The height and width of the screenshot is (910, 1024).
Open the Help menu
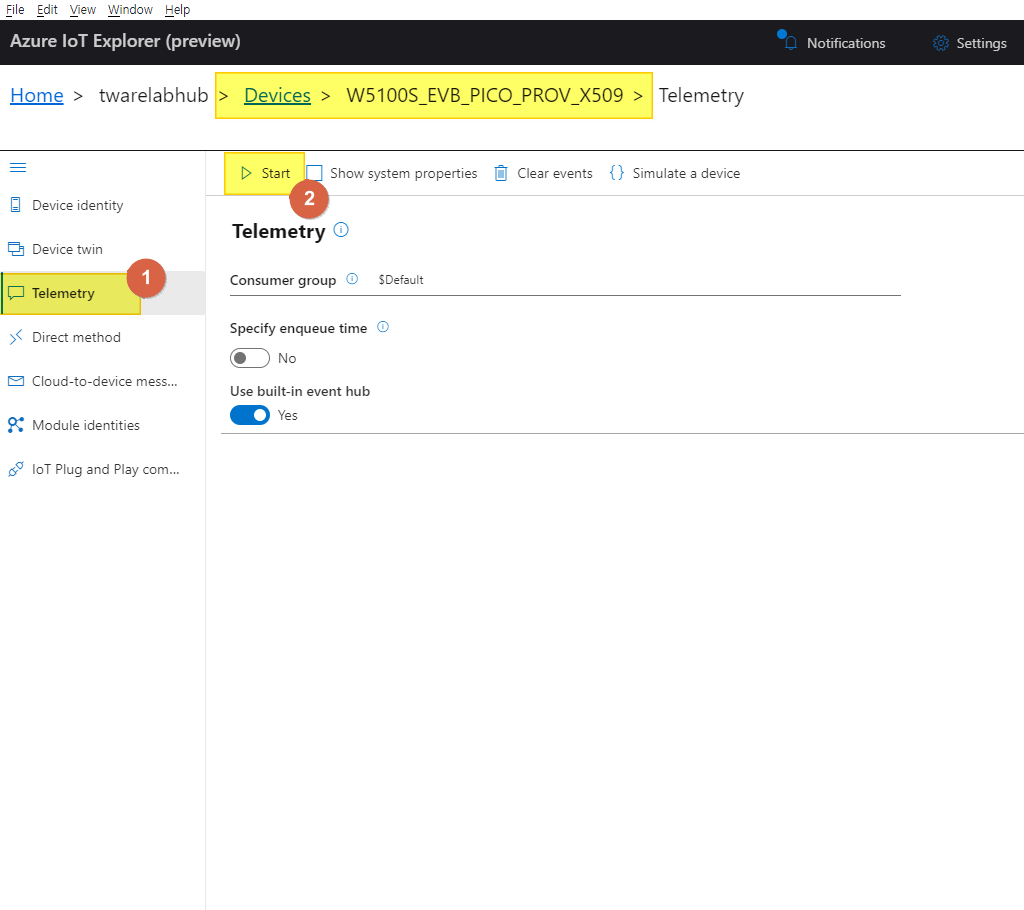177,9
